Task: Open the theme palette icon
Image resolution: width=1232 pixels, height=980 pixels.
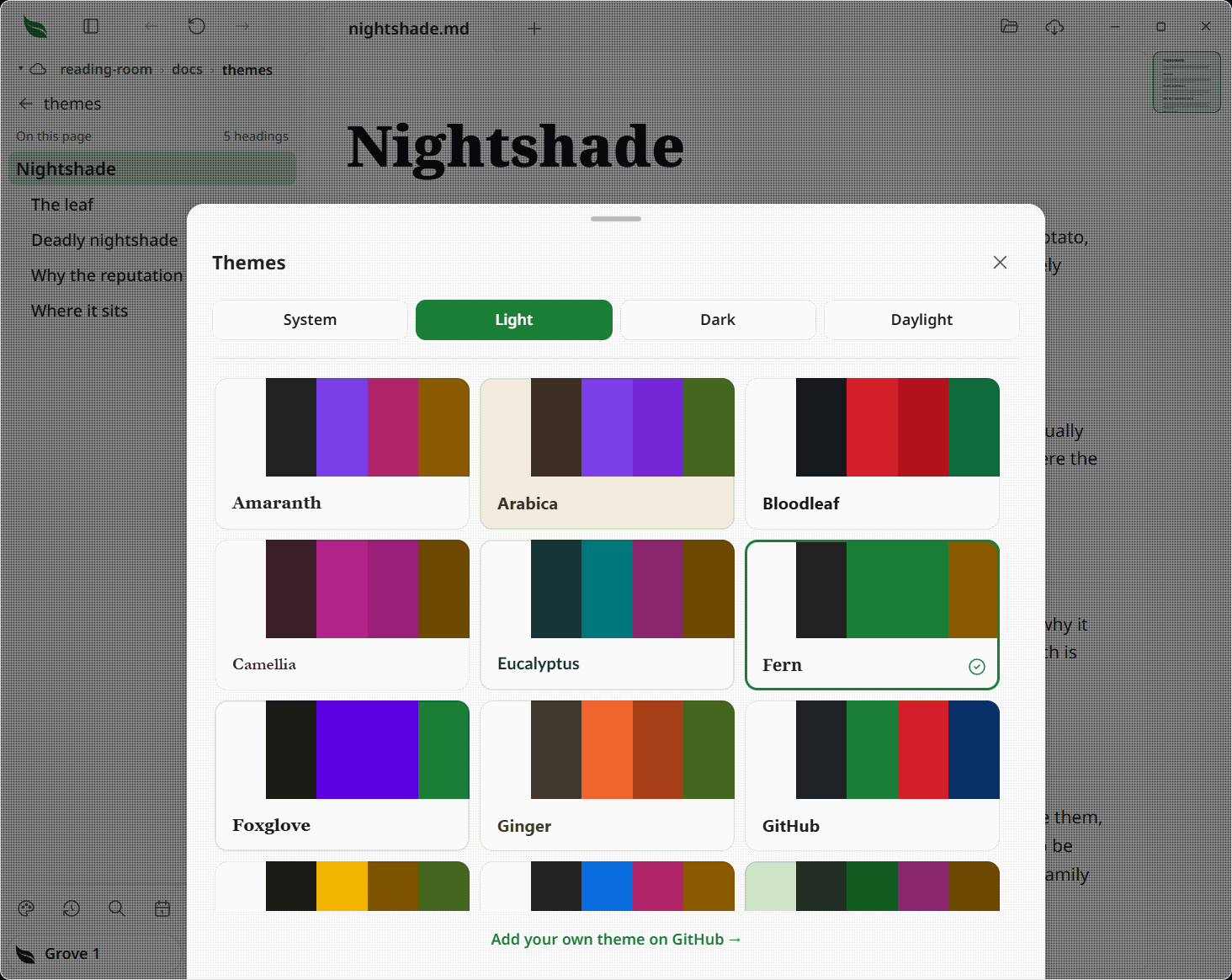Action: click(x=26, y=908)
